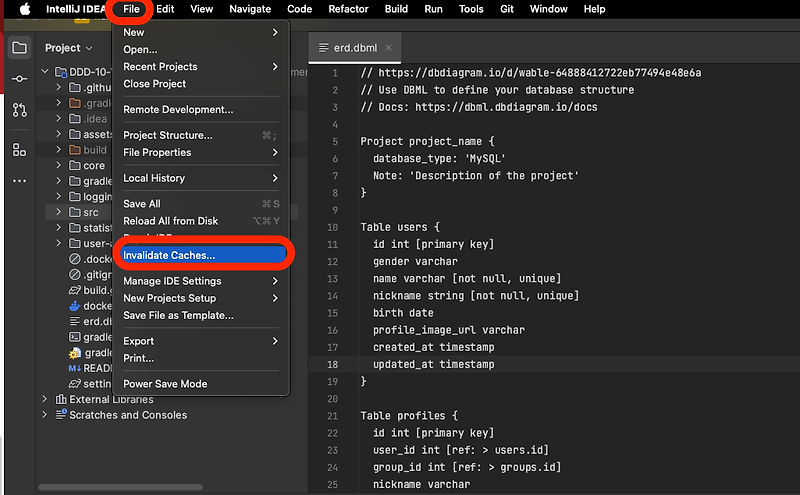Select the build.gradle elephant icon
Screen dimensions: 800x495
(74, 290)
